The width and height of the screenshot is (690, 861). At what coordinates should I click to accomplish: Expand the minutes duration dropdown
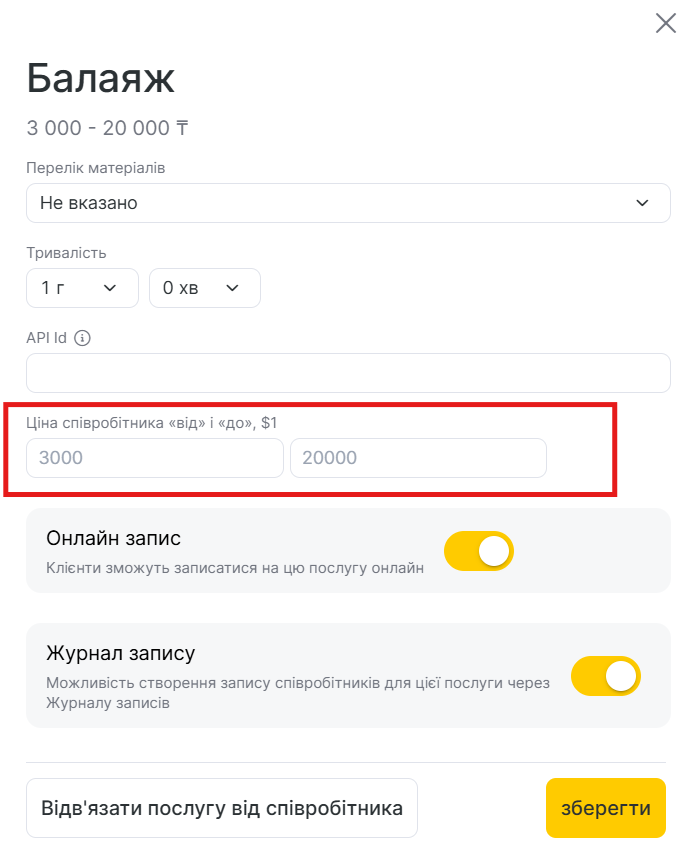pyautogui.click(x=204, y=288)
